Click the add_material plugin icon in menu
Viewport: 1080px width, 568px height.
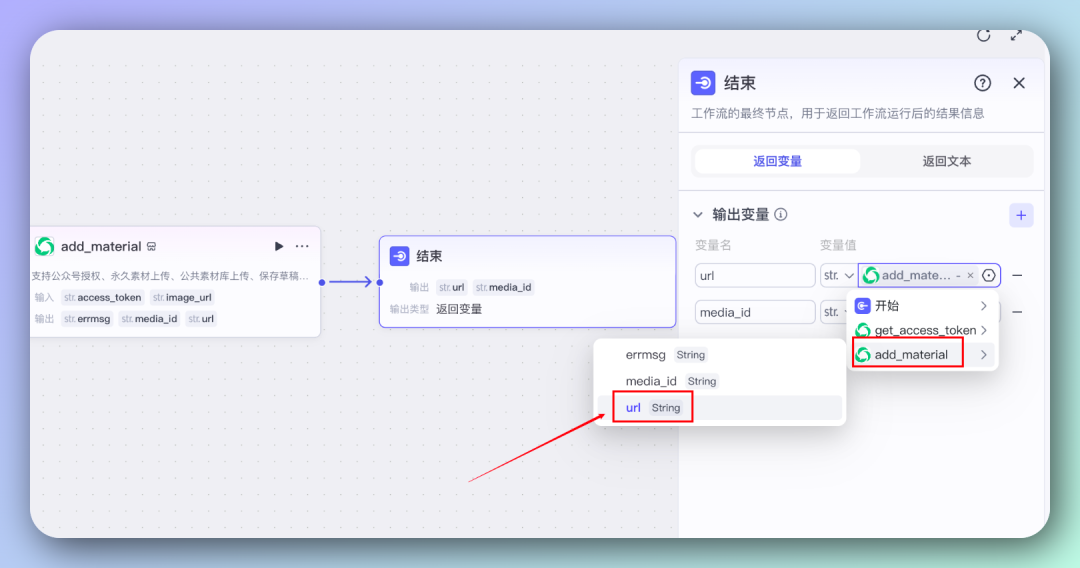pyautogui.click(x=862, y=355)
